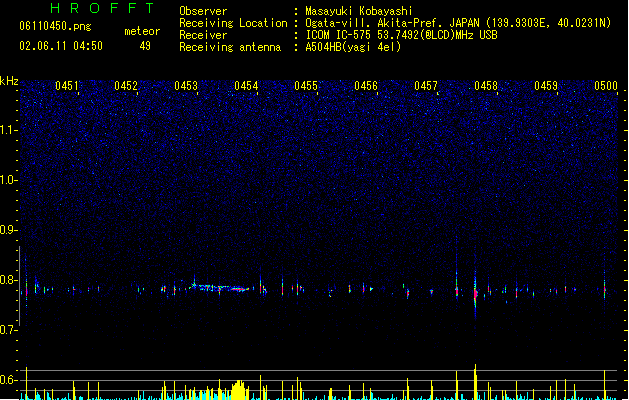Click the timestamp 02.06.11 04:50
Screen dimensions: 629x400
point(61,46)
